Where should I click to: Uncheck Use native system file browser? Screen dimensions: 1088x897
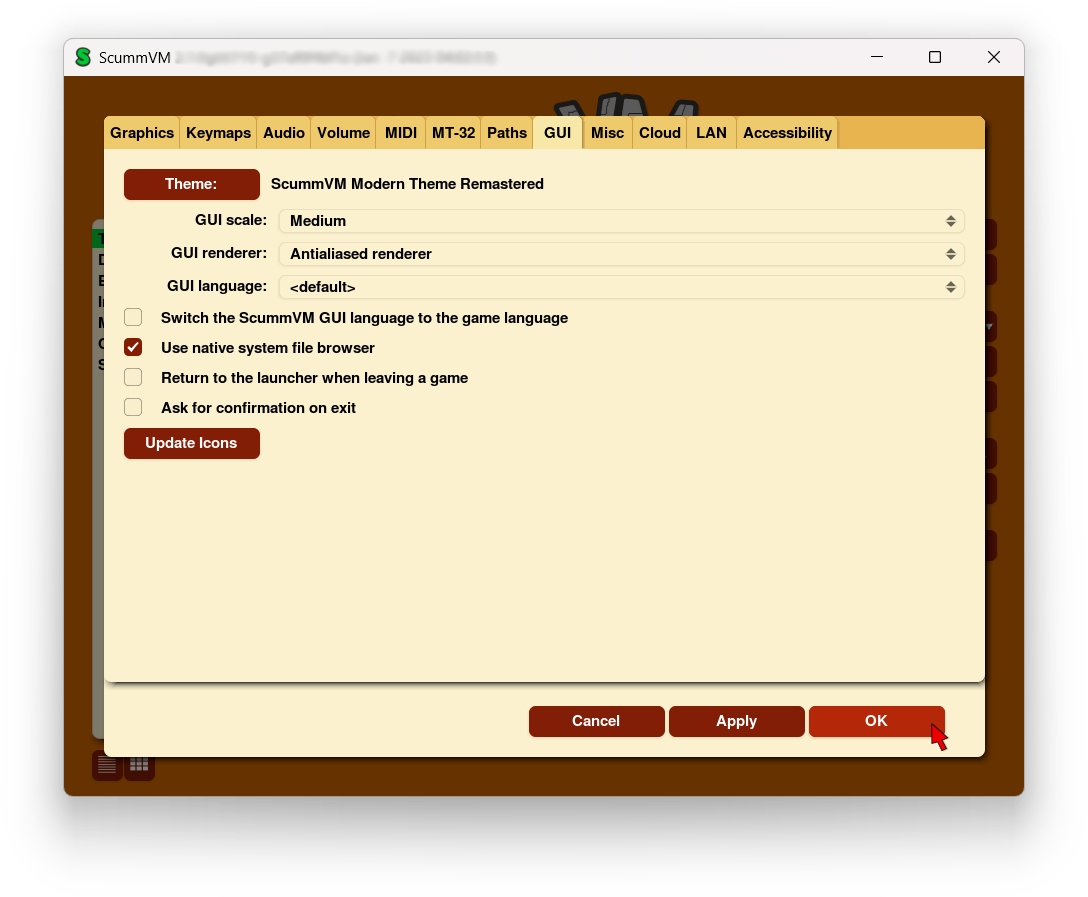click(133, 348)
